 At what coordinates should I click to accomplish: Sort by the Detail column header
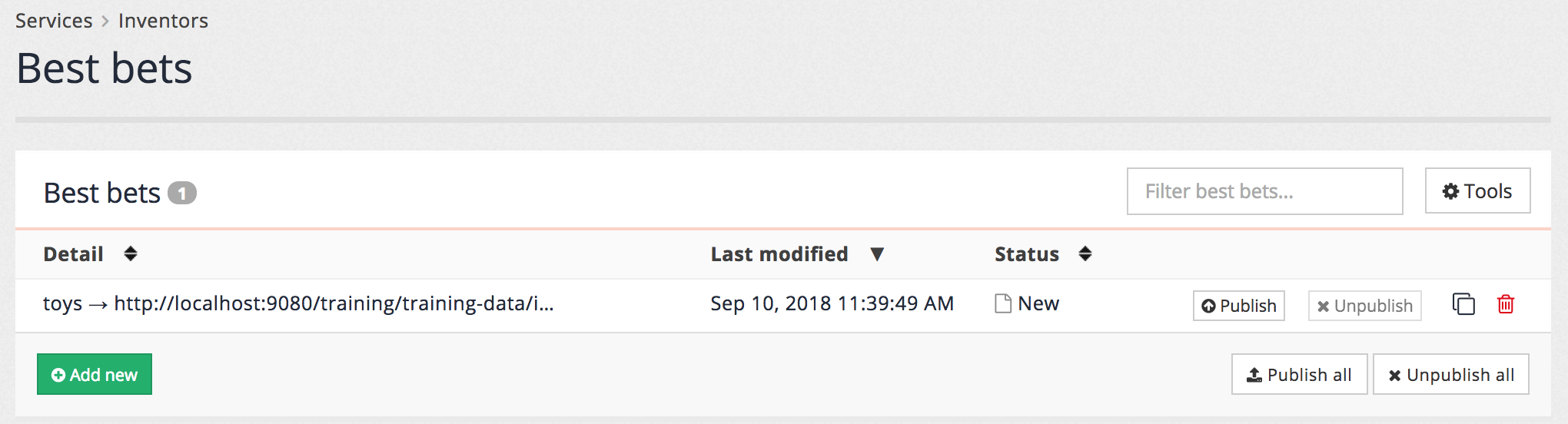73,253
